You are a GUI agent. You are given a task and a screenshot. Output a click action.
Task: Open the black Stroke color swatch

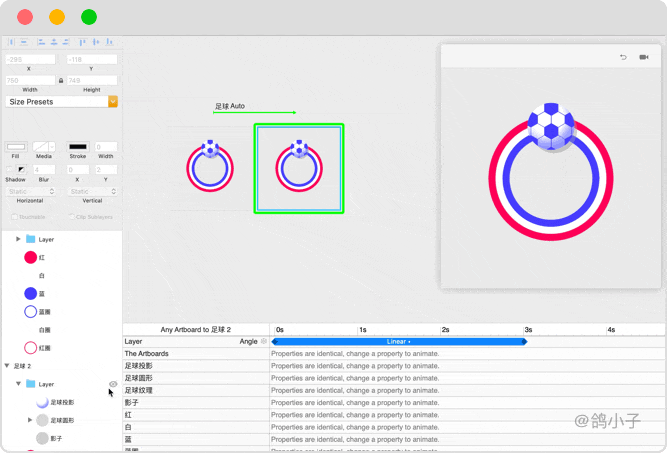point(78,147)
